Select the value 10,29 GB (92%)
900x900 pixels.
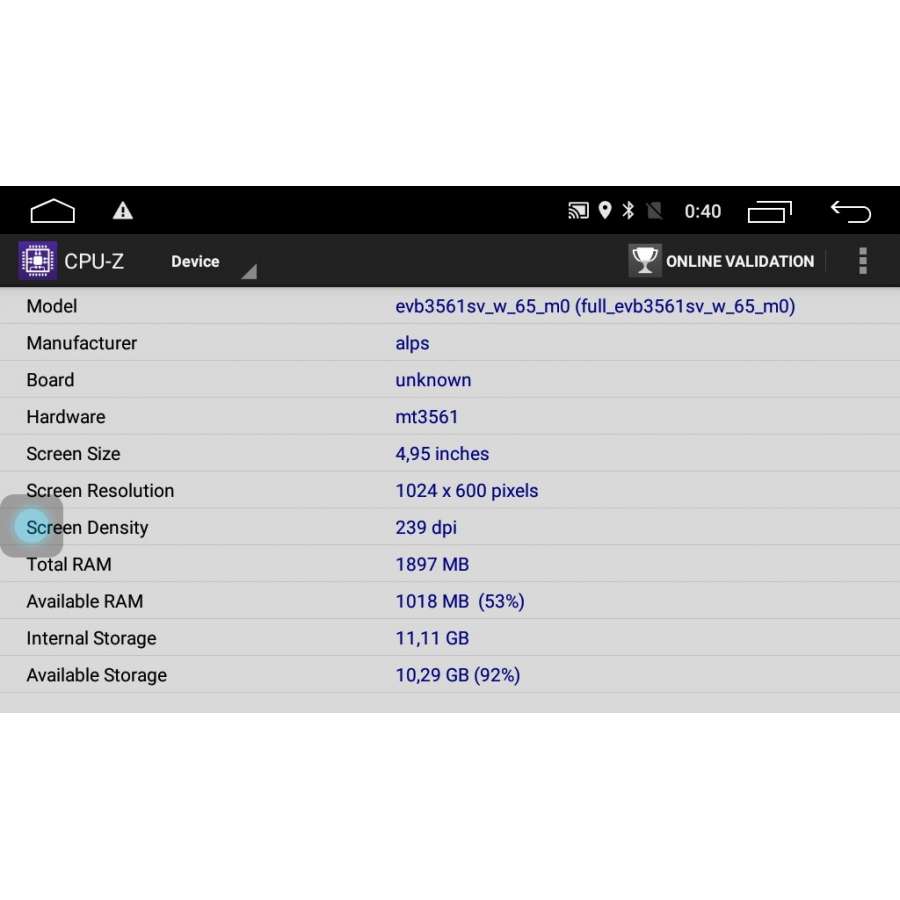pos(457,675)
